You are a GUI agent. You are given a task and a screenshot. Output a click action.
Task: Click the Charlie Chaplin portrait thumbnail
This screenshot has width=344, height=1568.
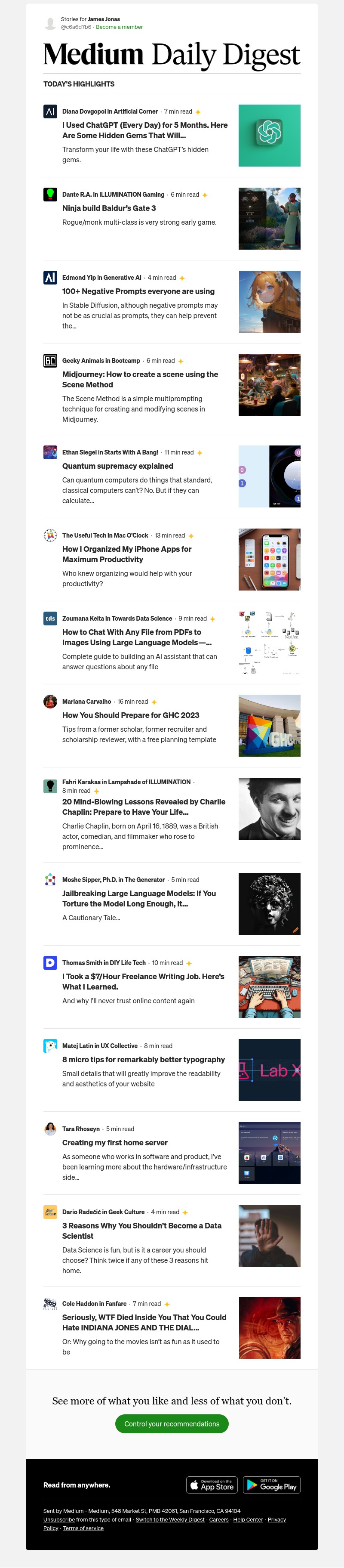point(269,808)
